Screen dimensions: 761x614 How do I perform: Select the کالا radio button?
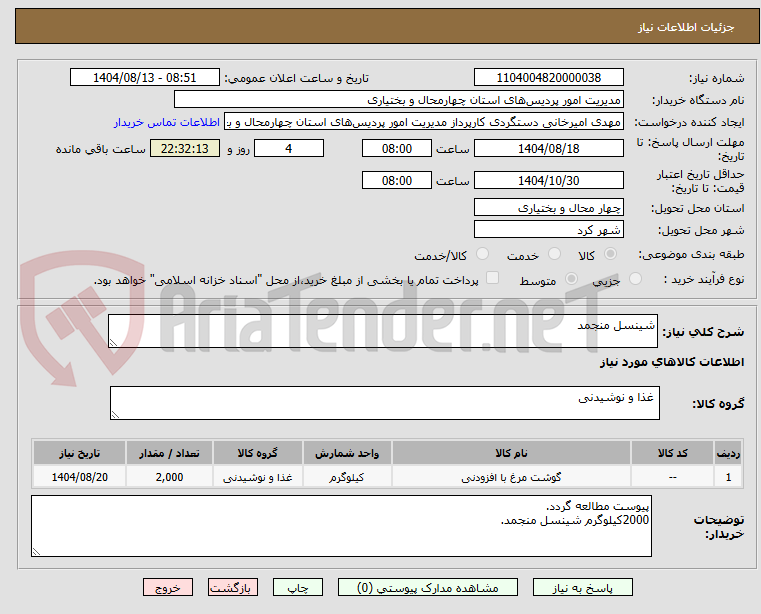[611, 254]
